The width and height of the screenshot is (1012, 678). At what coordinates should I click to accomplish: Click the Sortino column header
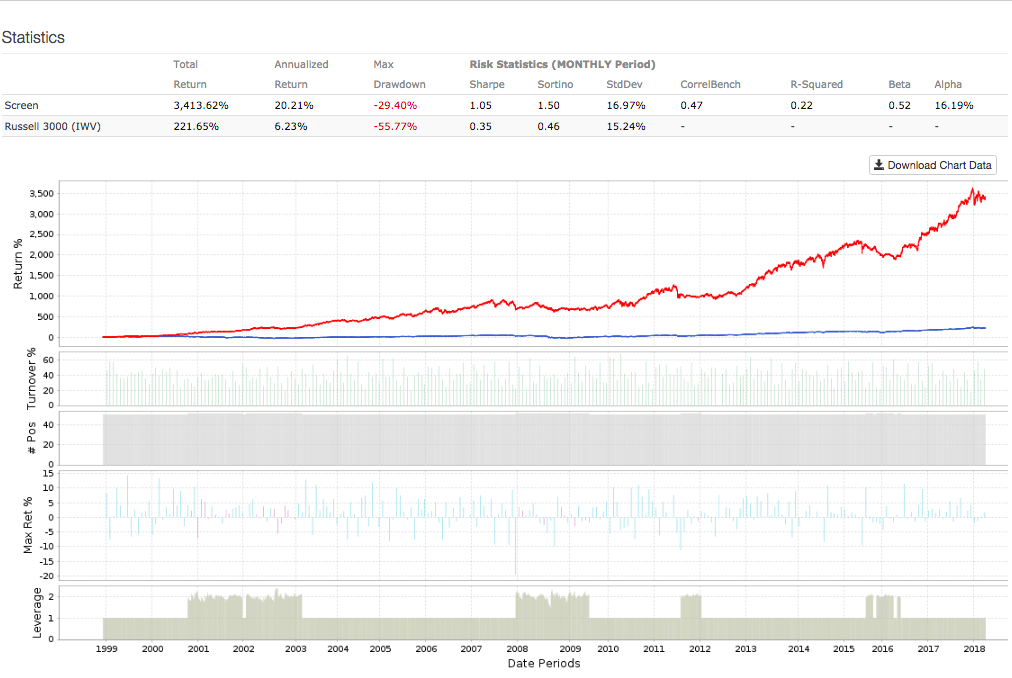click(x=554, y=84)
